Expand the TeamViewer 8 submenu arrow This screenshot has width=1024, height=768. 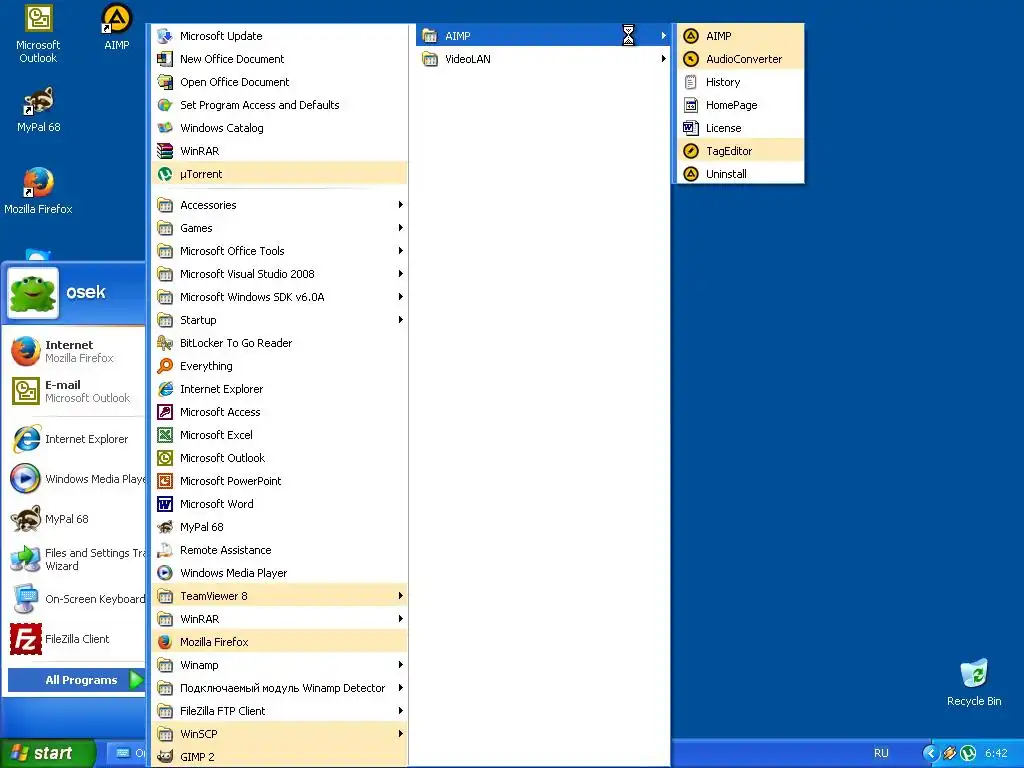[400, 596]
